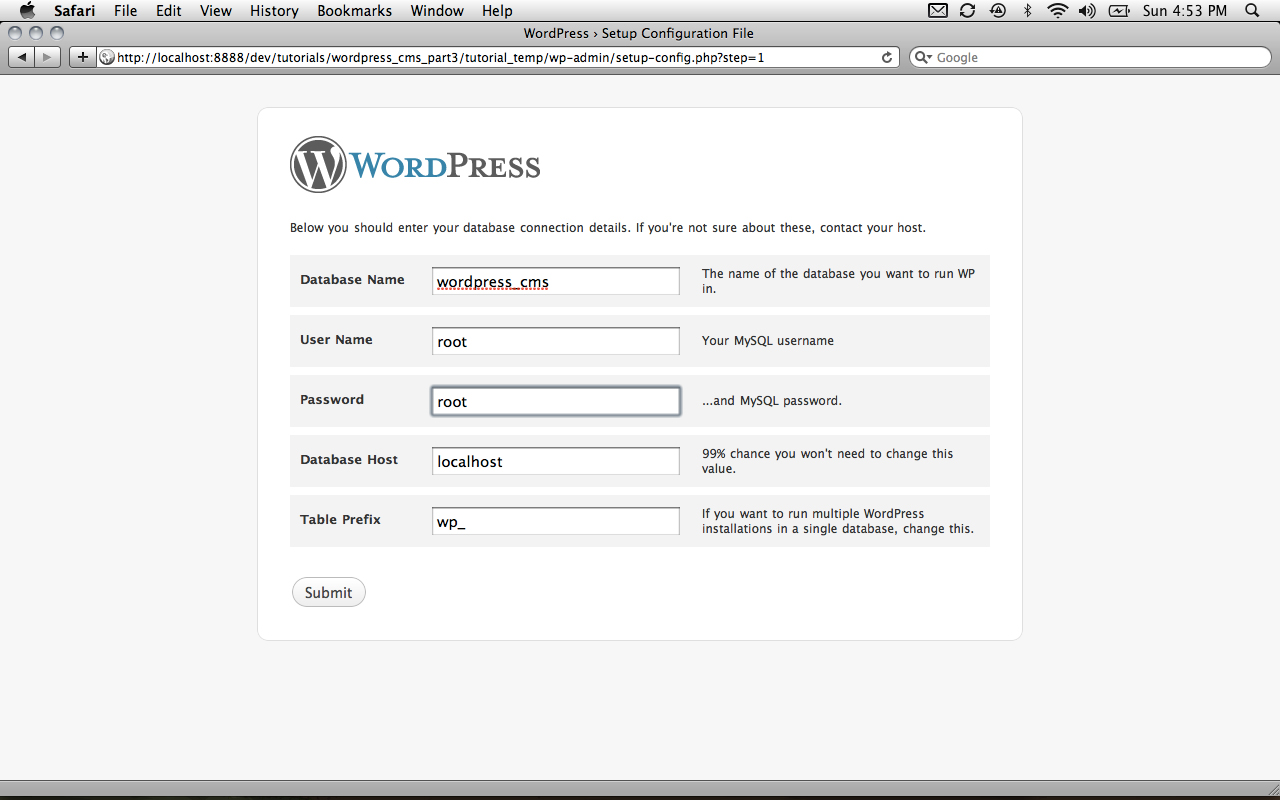The image size is (1280, 800).
Task: Click the 'Below you should enter' instruction text
Action: pyautogui.click(x=608, y=228)
